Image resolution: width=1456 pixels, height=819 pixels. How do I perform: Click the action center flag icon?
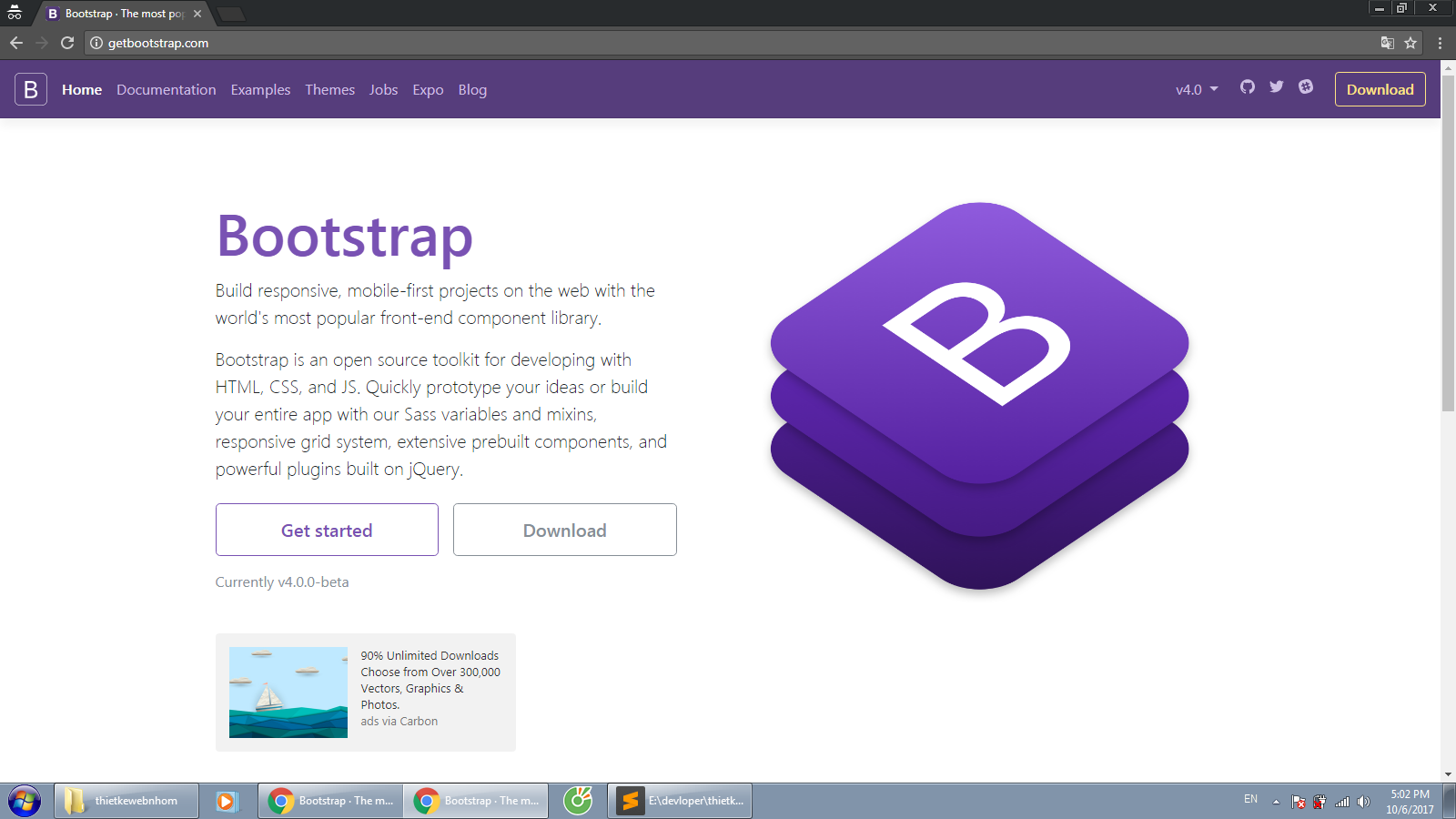tap(1299, 802)
